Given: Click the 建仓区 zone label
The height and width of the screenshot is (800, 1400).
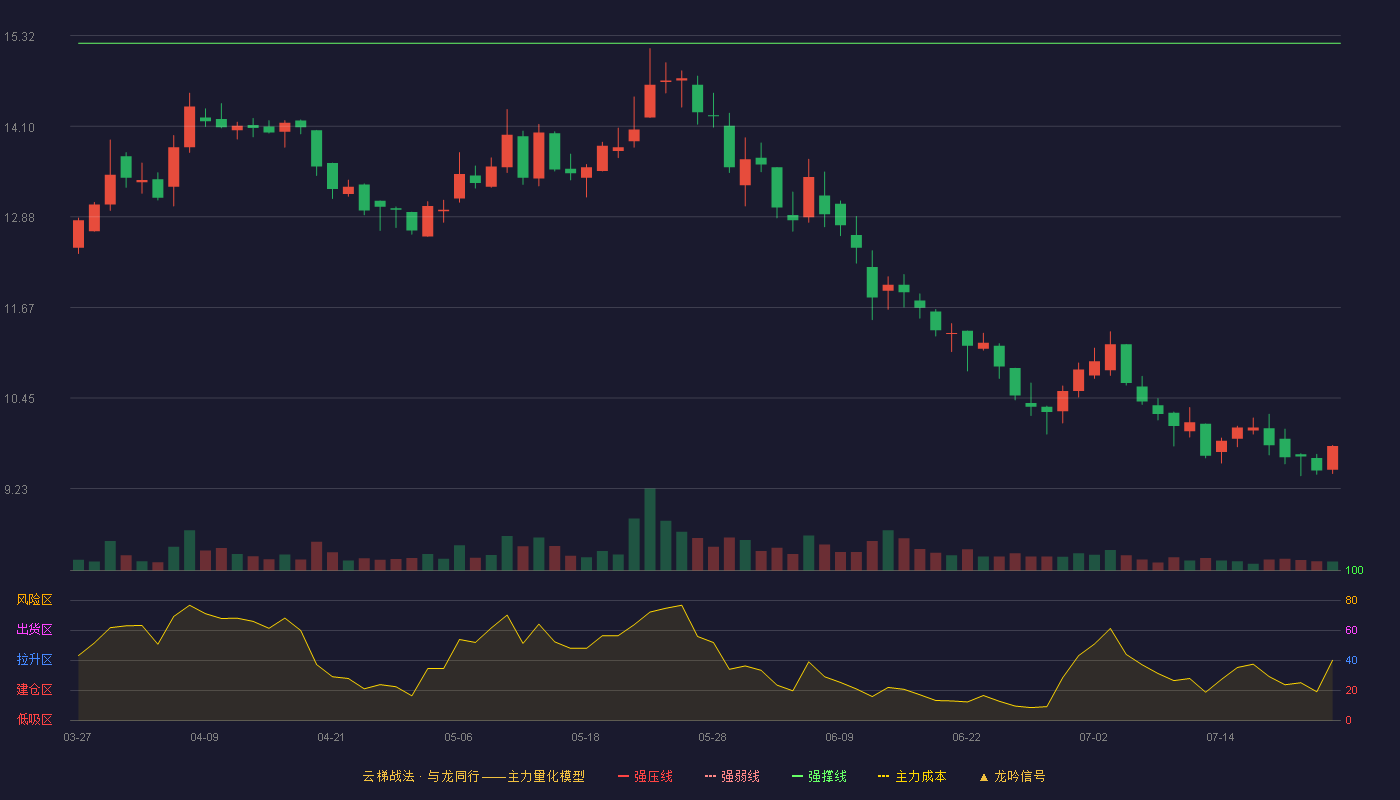Looking at the screenshot, I should click(x=34, y=690).
